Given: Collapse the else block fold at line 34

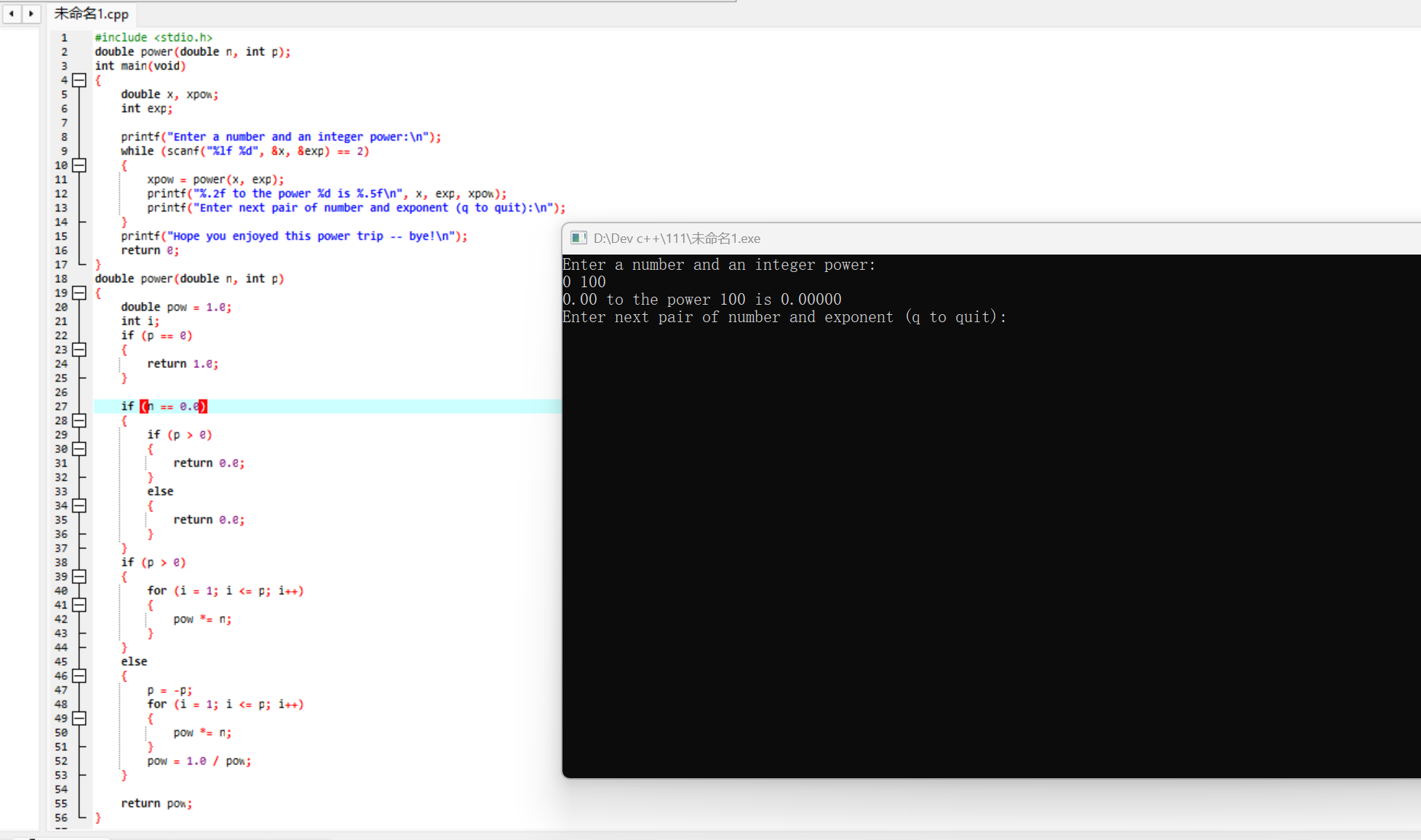Looking at the screenshot, I should pyautogui.click(x=79, y=505).
